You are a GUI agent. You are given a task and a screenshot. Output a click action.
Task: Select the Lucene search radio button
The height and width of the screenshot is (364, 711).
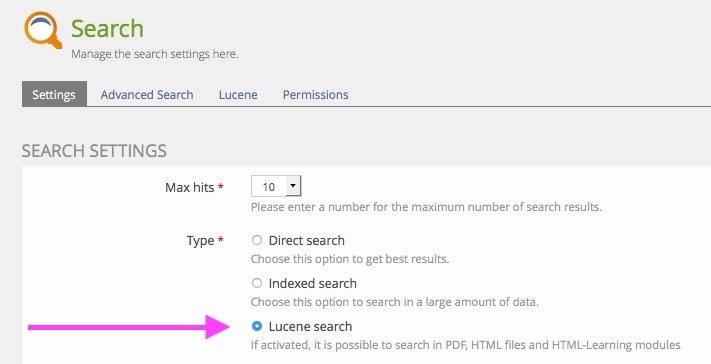[x=257, y=326]
